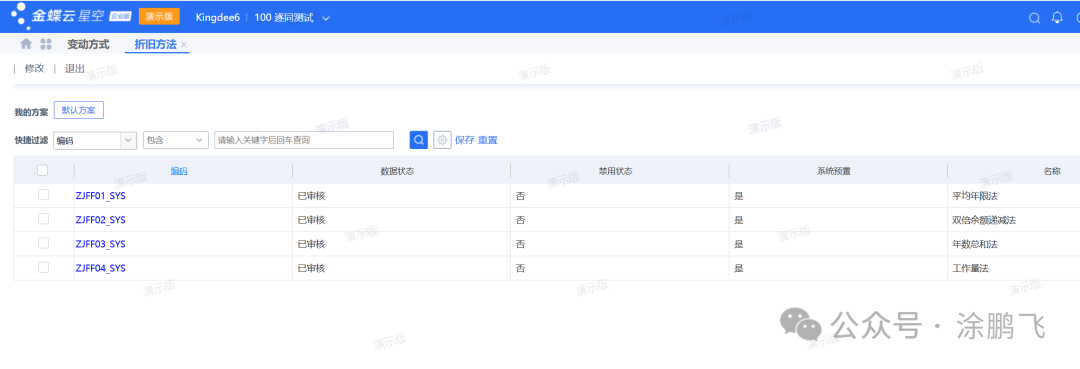The width and height of the screenshot is (1080, 369).
Task: Open filter settings gear icon
Action: [x=442, y=140]
